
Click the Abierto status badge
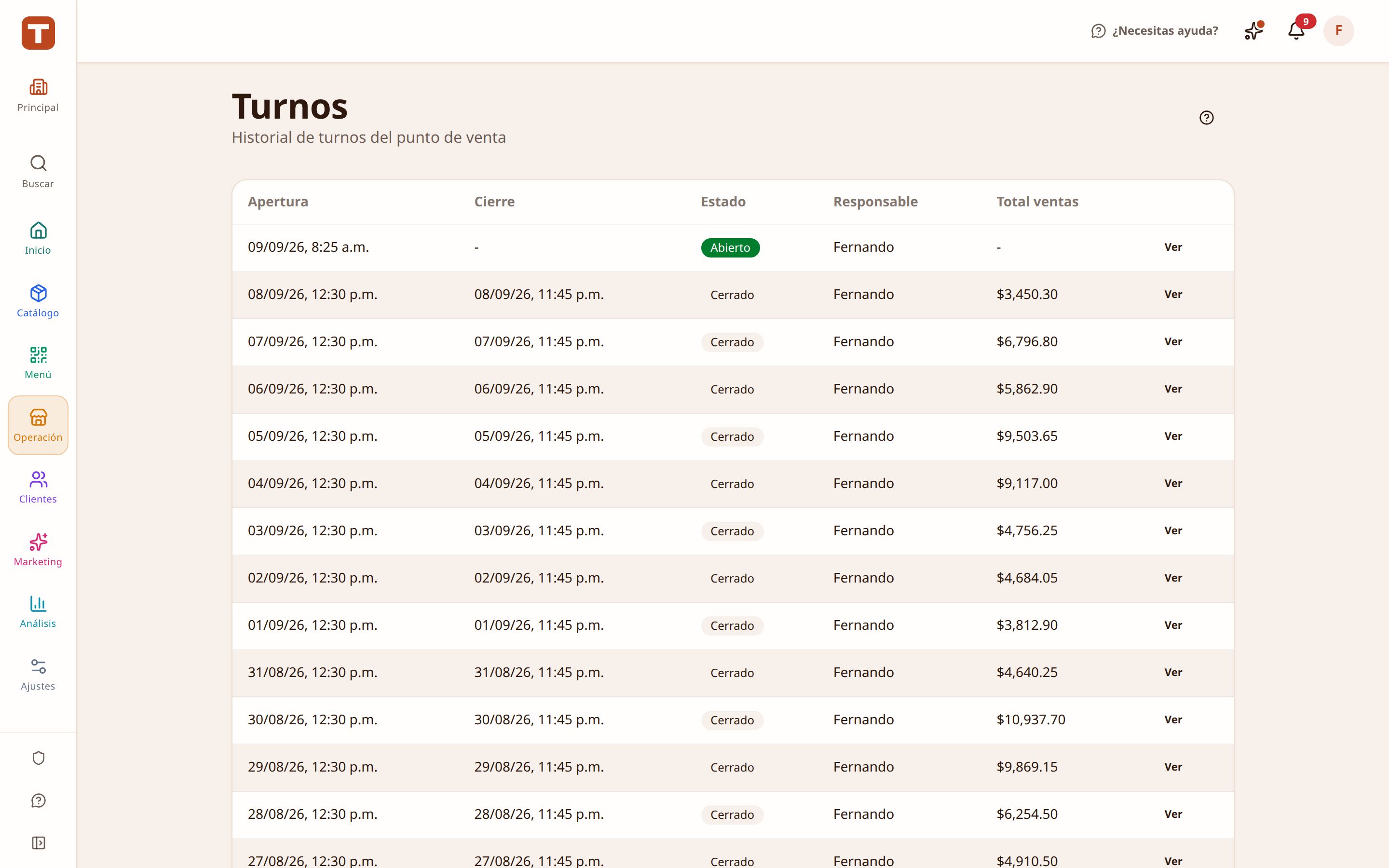pyautogui.click(x=730, y=247)
